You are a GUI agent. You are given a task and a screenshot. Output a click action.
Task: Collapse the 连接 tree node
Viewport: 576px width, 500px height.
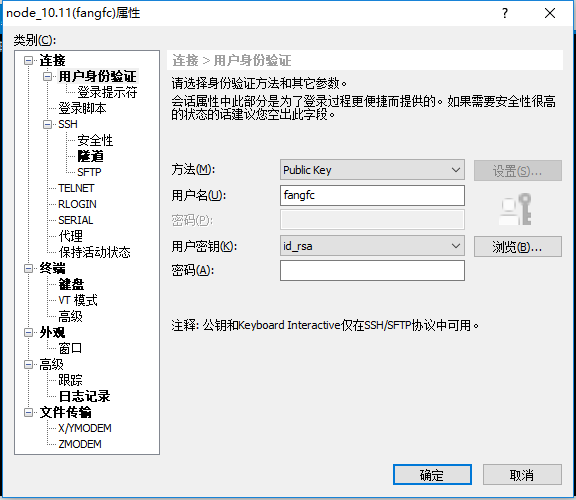click(28, 60)
